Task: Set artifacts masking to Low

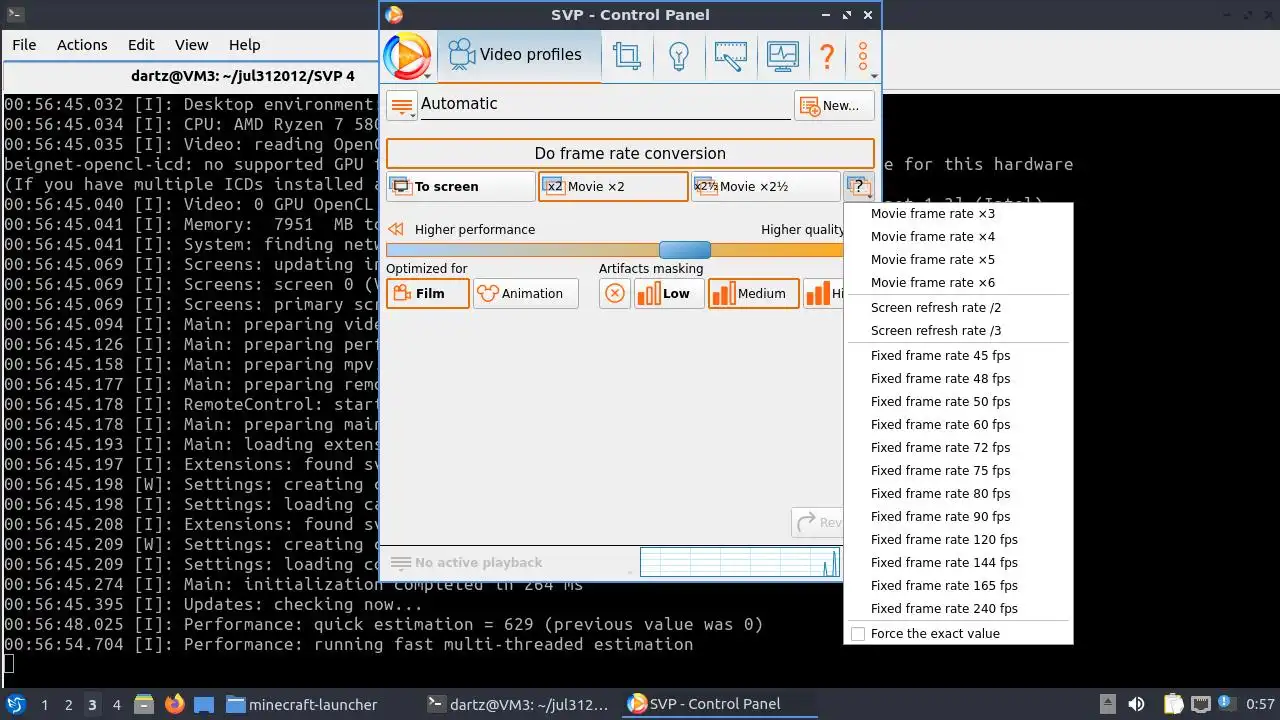Action: tap(669, 293)
